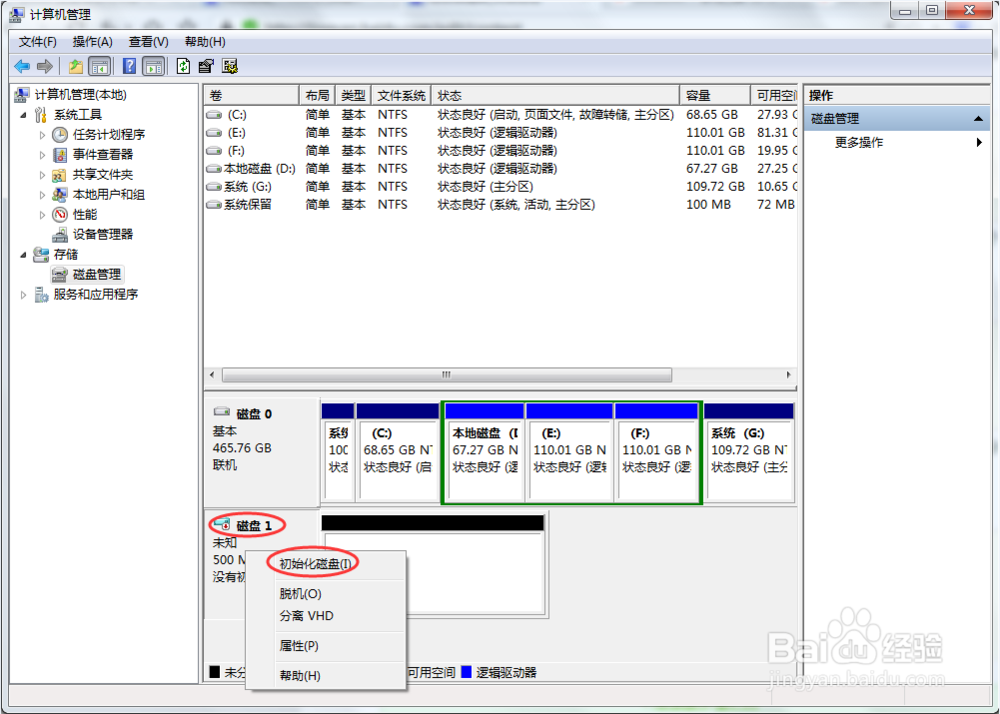Sort by the 布局 column header
This screenshot has width=1000, height=714.
(317, 96)
